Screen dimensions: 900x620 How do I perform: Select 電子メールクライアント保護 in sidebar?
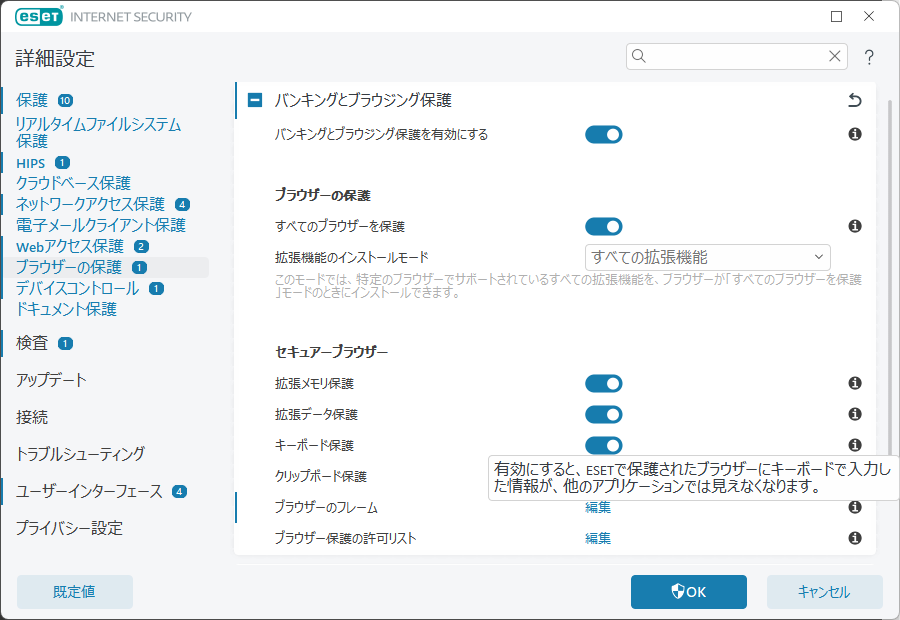[101, 225]
